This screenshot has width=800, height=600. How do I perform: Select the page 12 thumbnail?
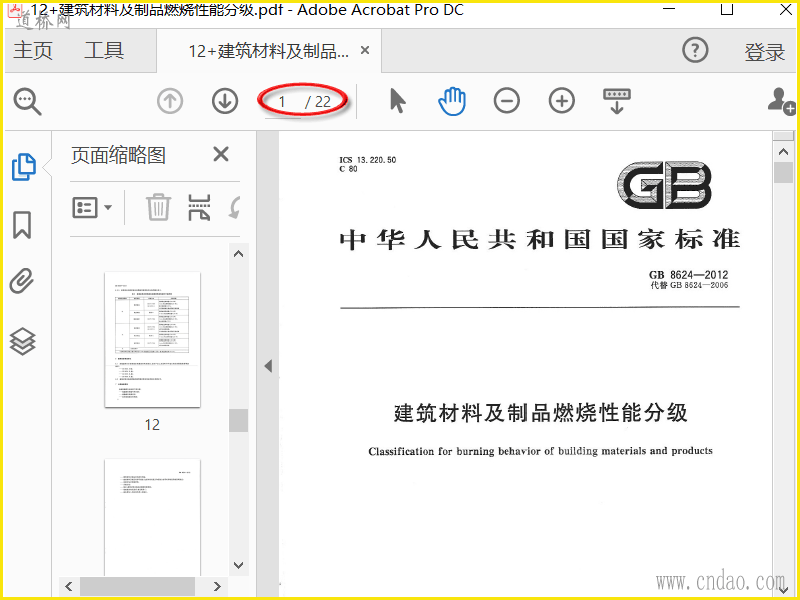point(153,339)
